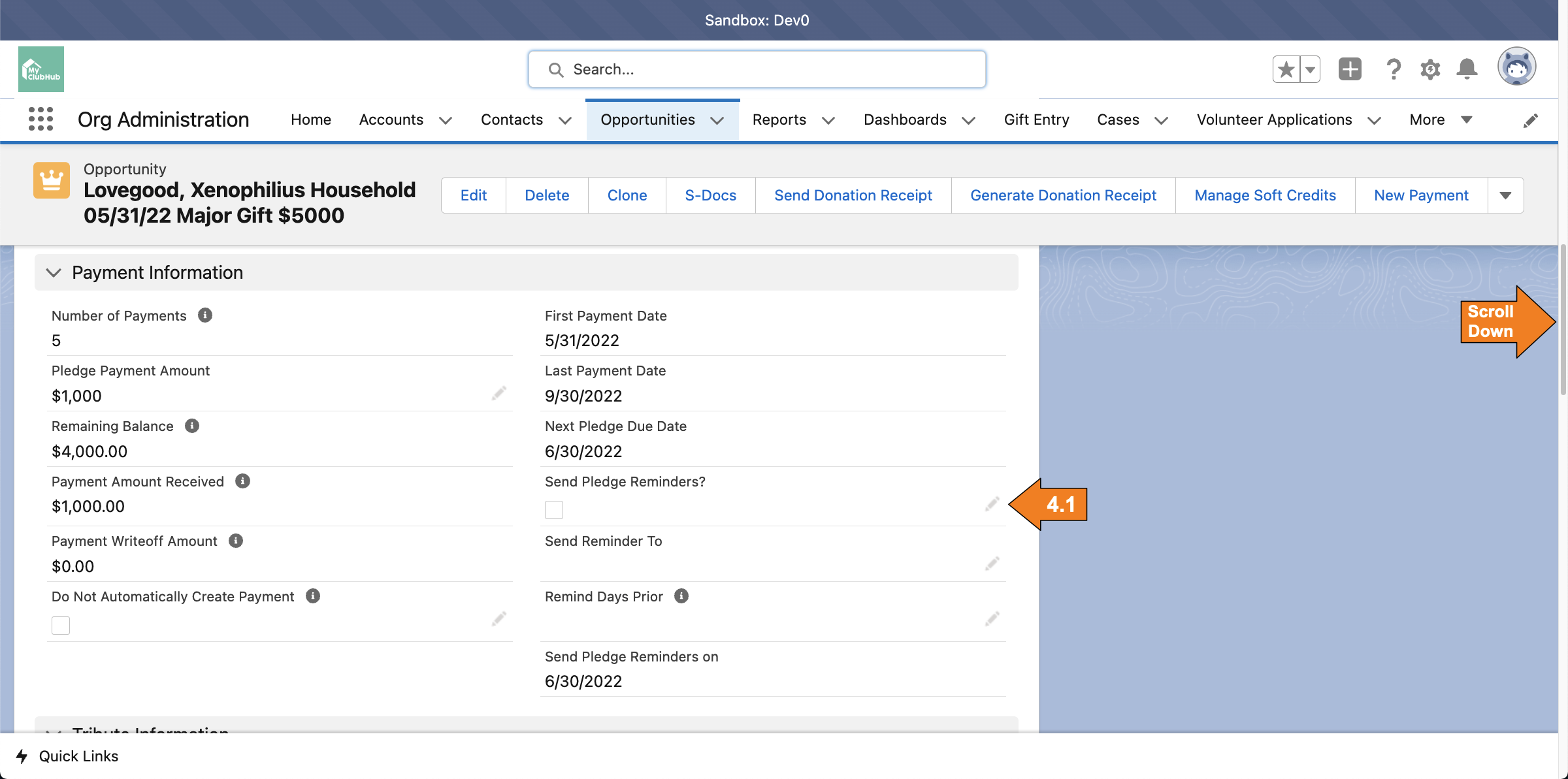Viewport: 1568px width, 779px height.
Task: Check the Send Pledge Reminders checkbox
Action: pyautogui.click(x=553, y=509)
